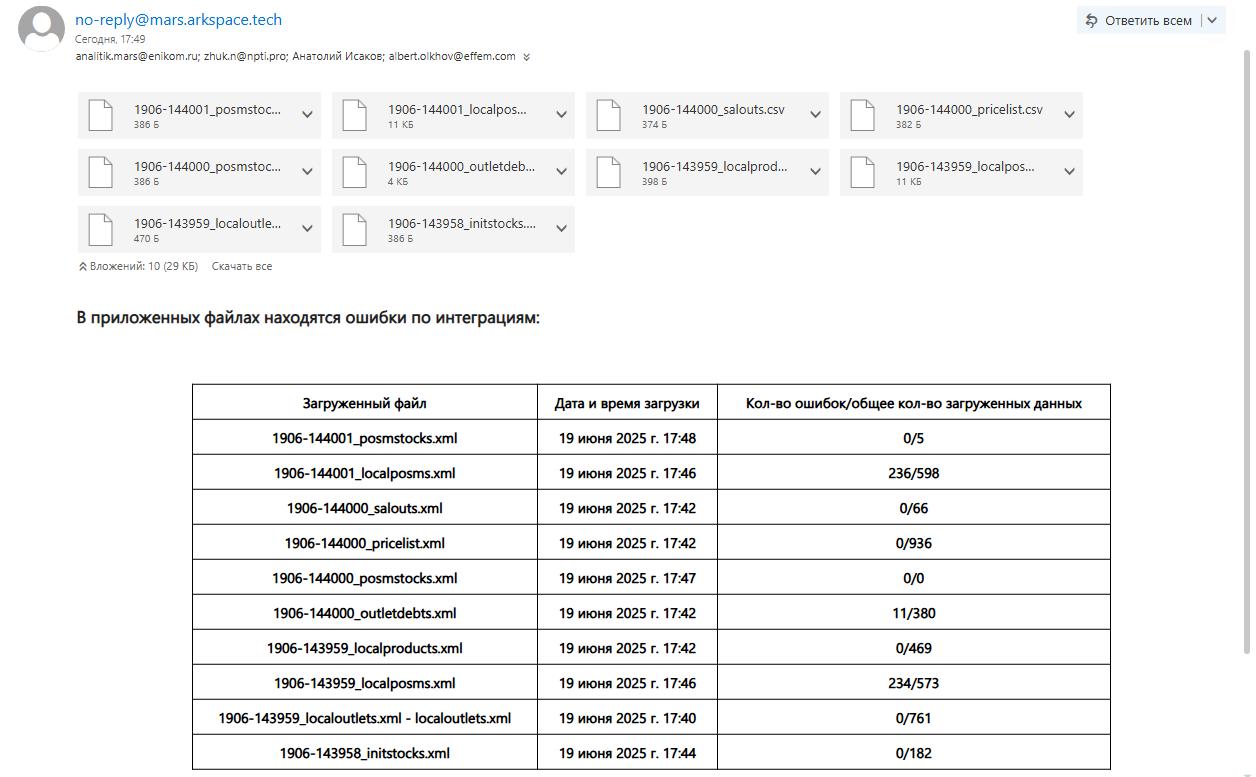Open dropdown for 1906-144000_salouts.csv attachment
This screenshot has height=777, width=1256.
click(815, 115)
